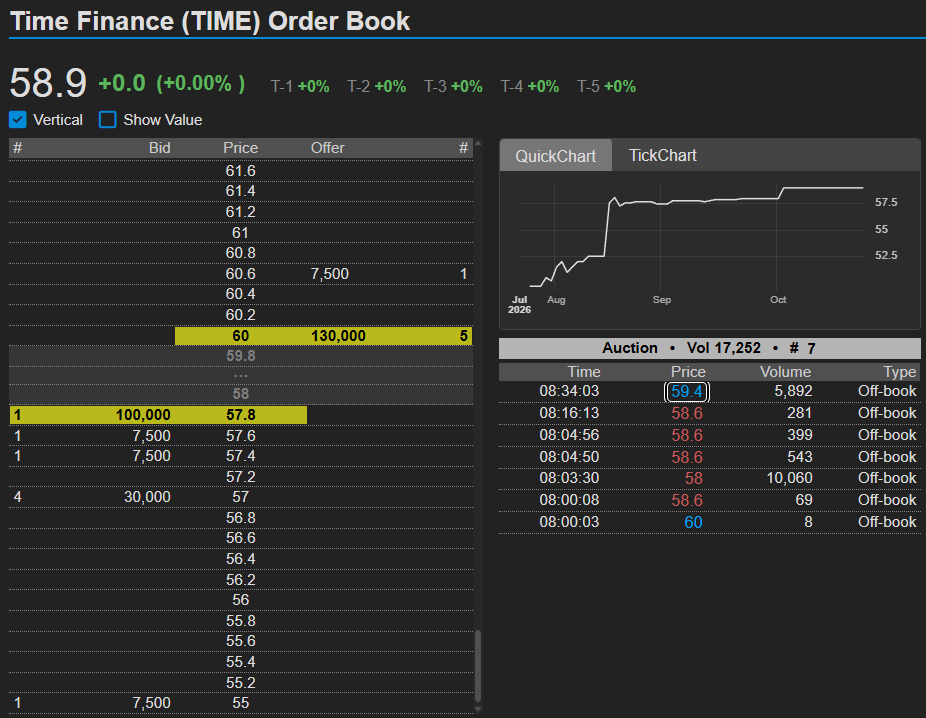Click the greyed 58 price level
The width and height of the screenshot is (926, 718).
(x=241, y=394)
